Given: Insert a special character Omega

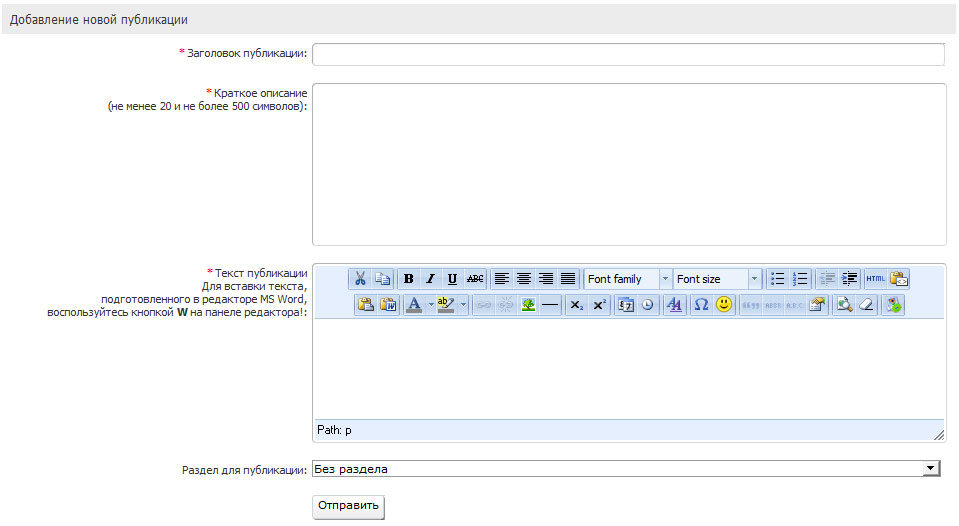Looking at the screenshot, I should coord(701,305).
